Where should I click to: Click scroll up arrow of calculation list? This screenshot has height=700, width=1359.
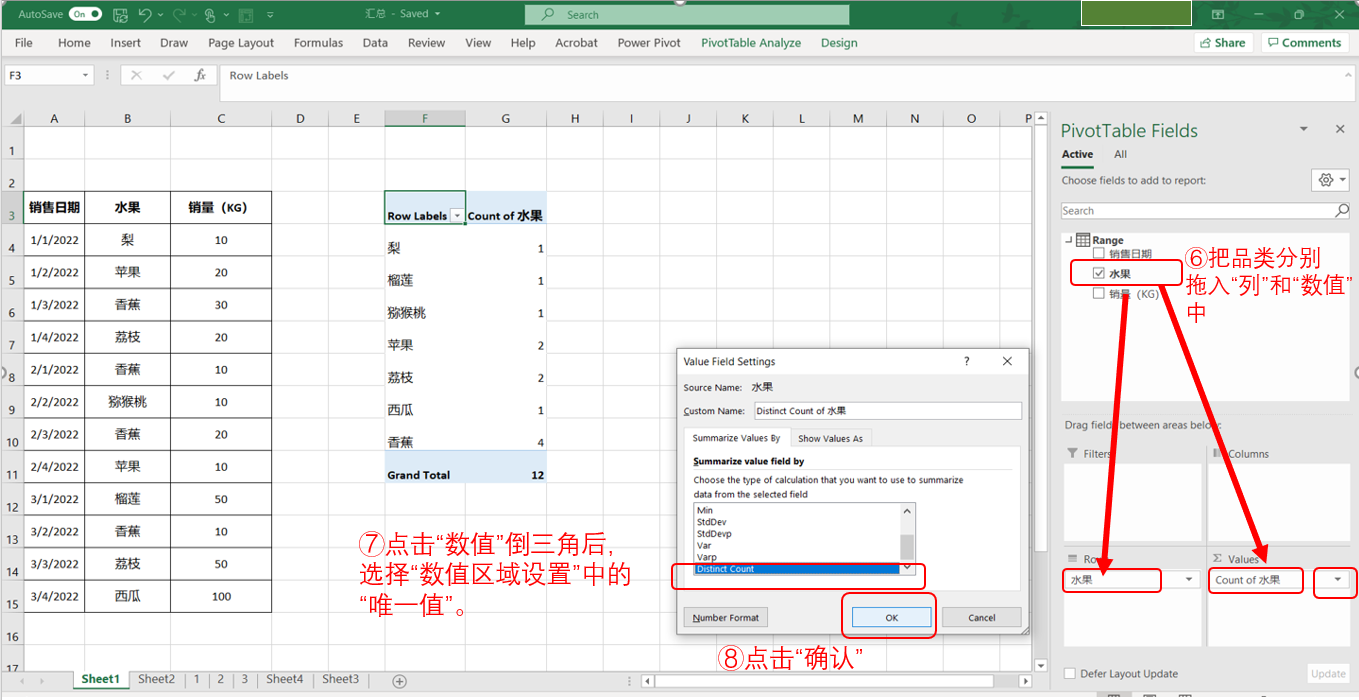point(907,510)
